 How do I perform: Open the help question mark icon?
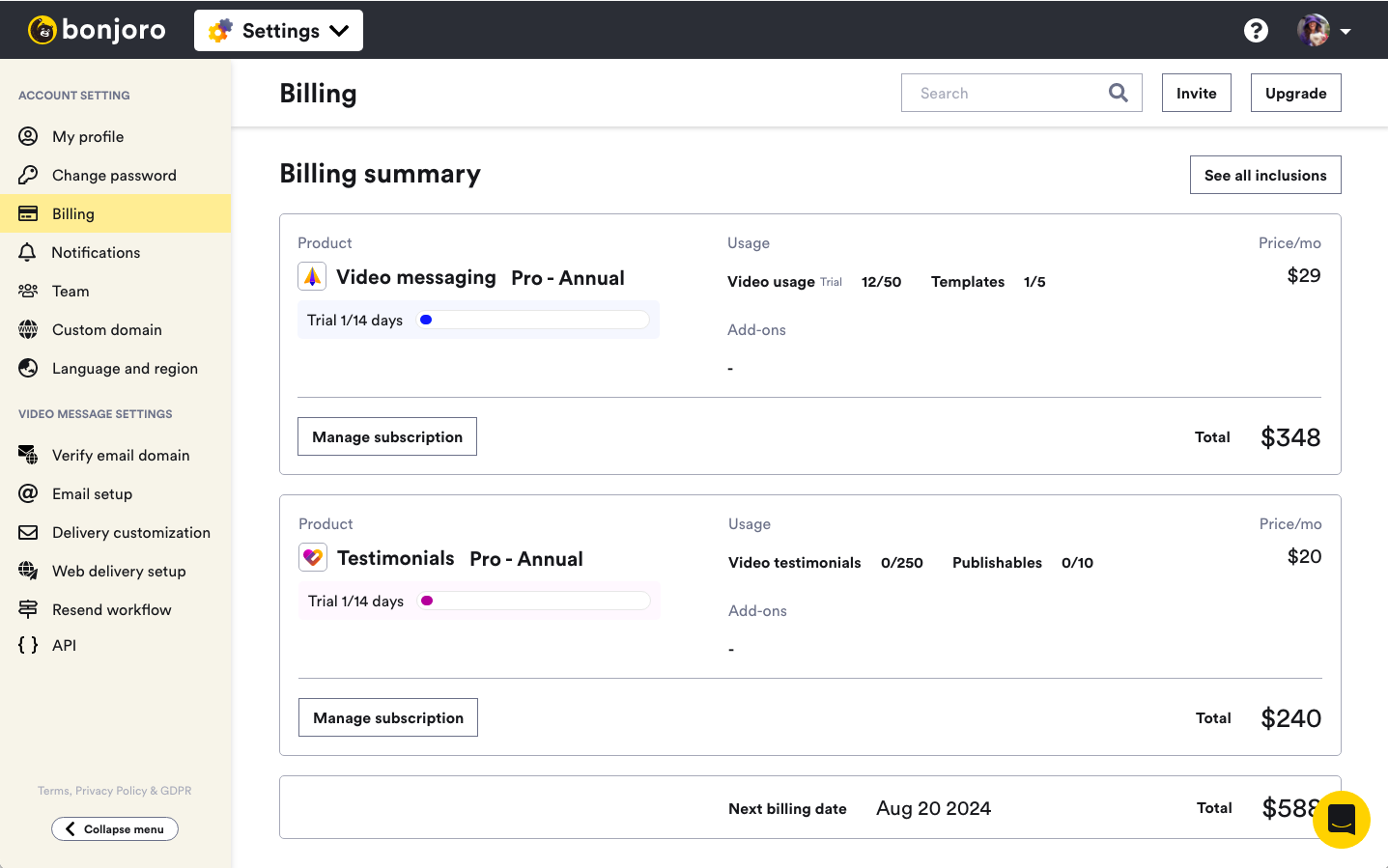click(x=1256, y=31)
